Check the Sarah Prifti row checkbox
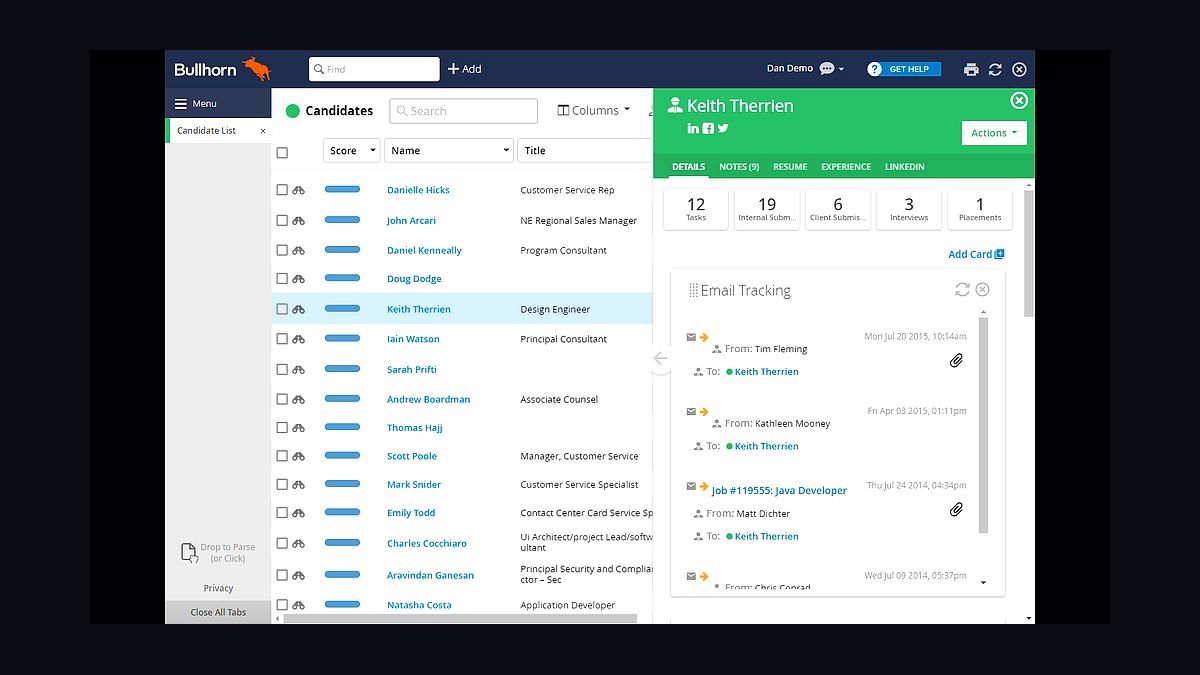The height and width of the screenshot is (675, 1200). tap(282, 369)
